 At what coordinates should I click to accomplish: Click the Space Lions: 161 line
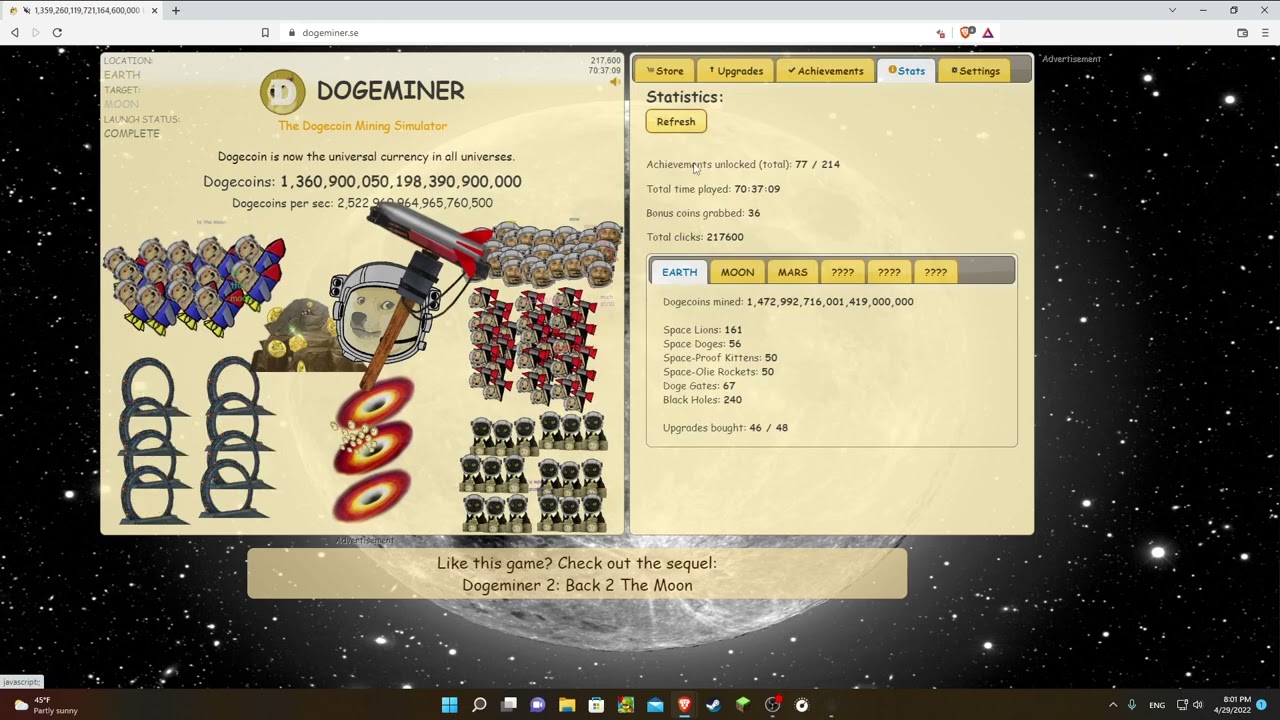click(x=702, y=330)
